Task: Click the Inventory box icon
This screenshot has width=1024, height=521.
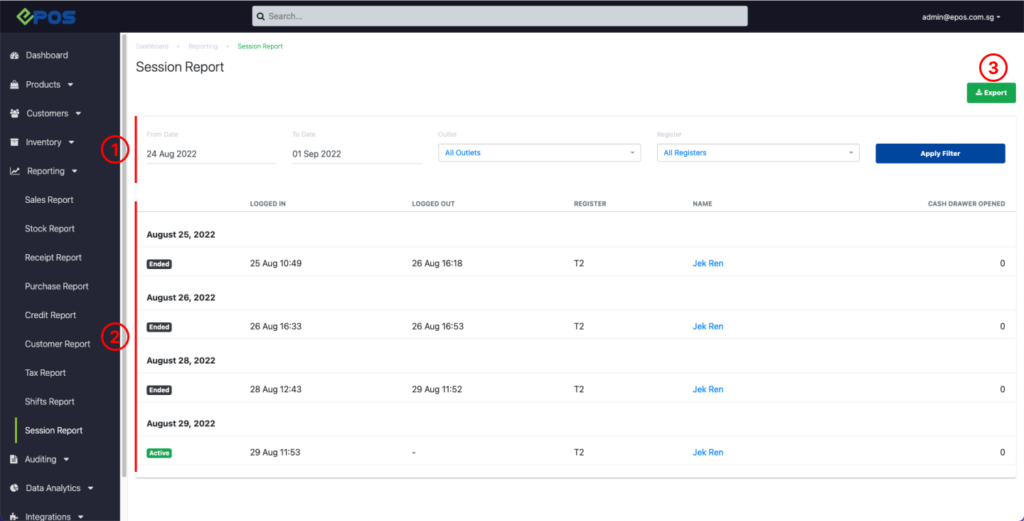Action: coord(15,142)
